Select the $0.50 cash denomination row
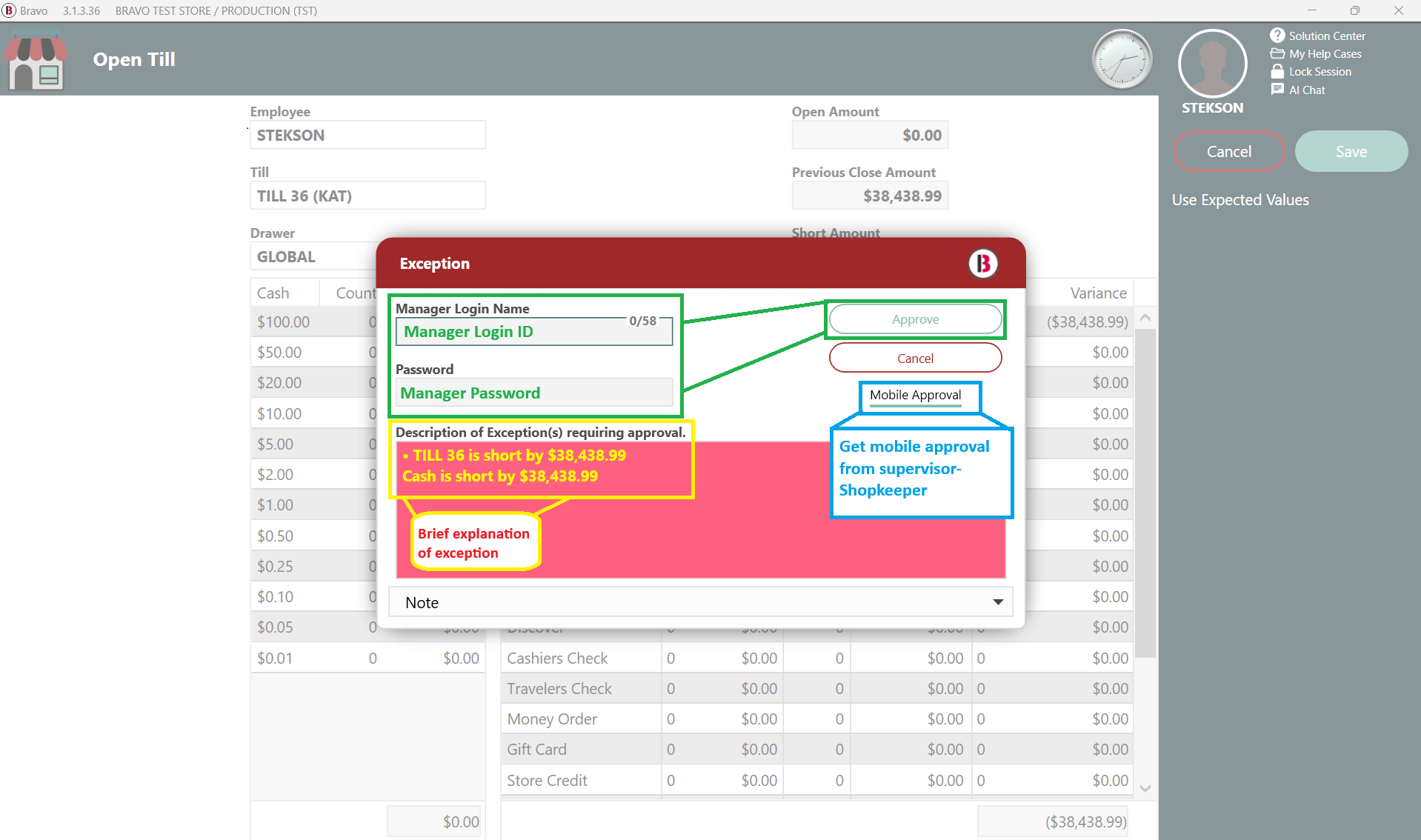Image resolution: width=1421 pixels, height=840 pixels. coord(314,536)
